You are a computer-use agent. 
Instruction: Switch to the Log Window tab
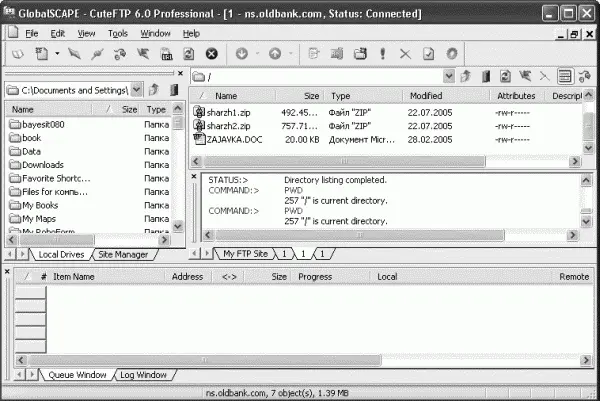pyautogui.click(x=142, y=374)
